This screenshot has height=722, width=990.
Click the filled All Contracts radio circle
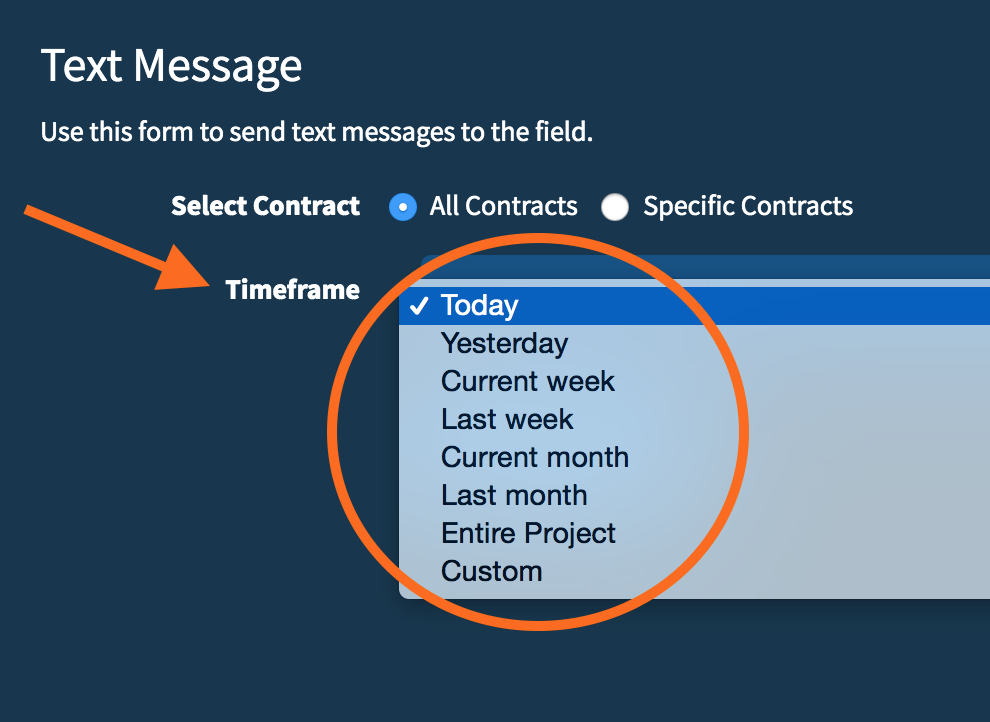point(402,207)
